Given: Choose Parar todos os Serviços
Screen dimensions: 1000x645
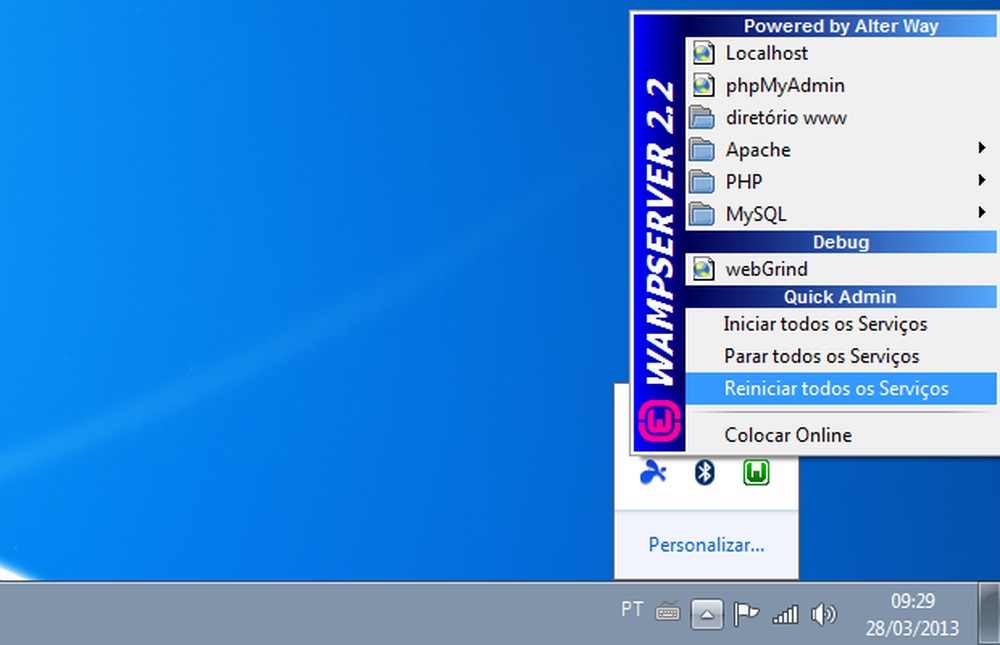Looking at the screenshot, I should click(x=824, y=356).
